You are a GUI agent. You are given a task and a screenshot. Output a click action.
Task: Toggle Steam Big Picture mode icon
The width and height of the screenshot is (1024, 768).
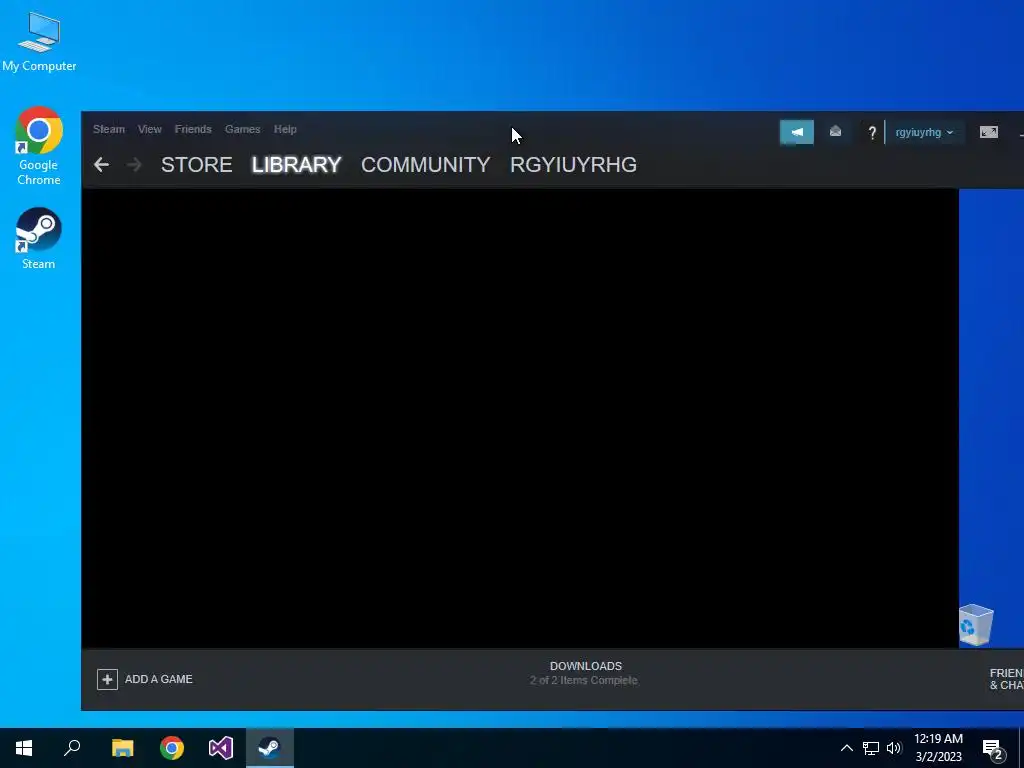click(x=989, y=132)
